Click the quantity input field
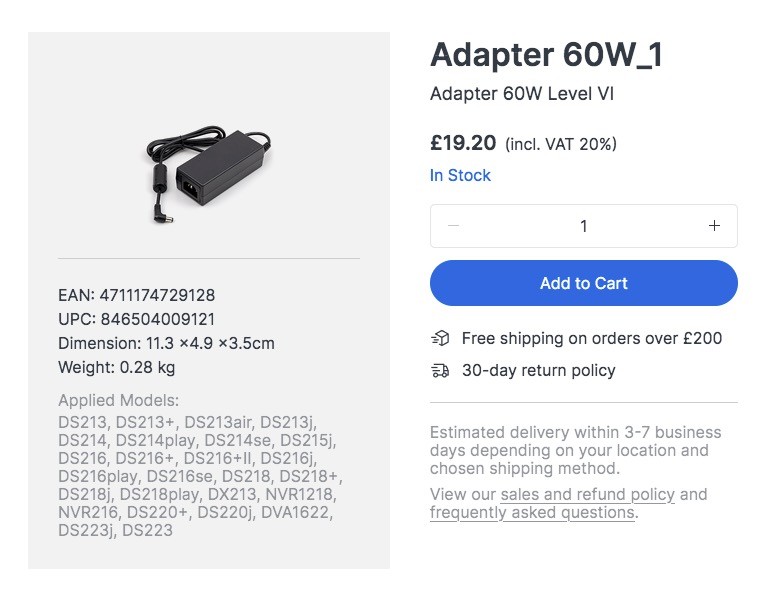Screen dimensions: 764x590 click(583, 226)
